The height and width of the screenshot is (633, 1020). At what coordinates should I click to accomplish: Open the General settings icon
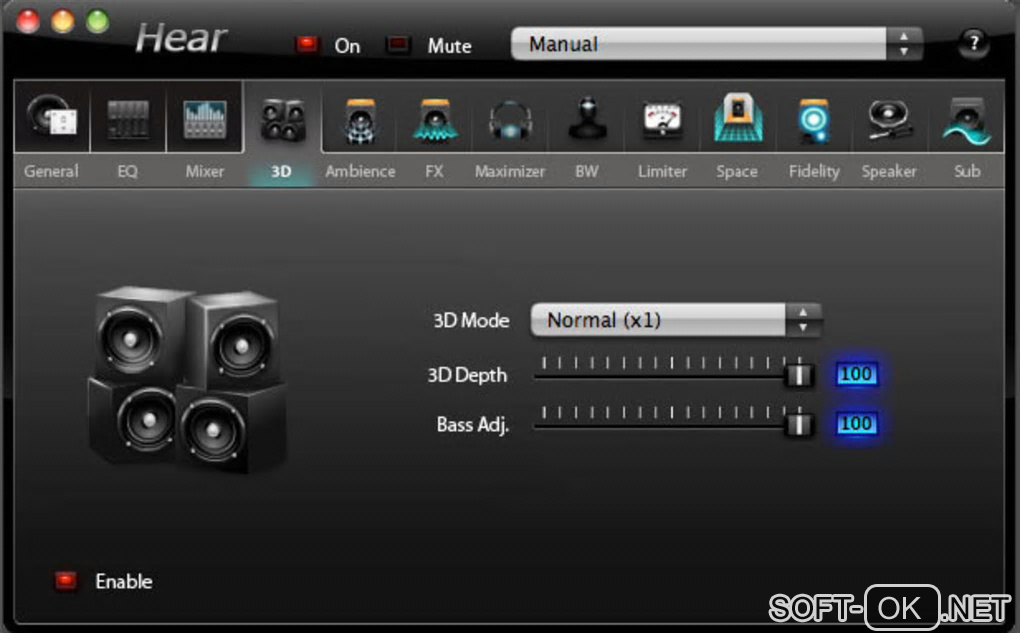click(x=51, y=116)
